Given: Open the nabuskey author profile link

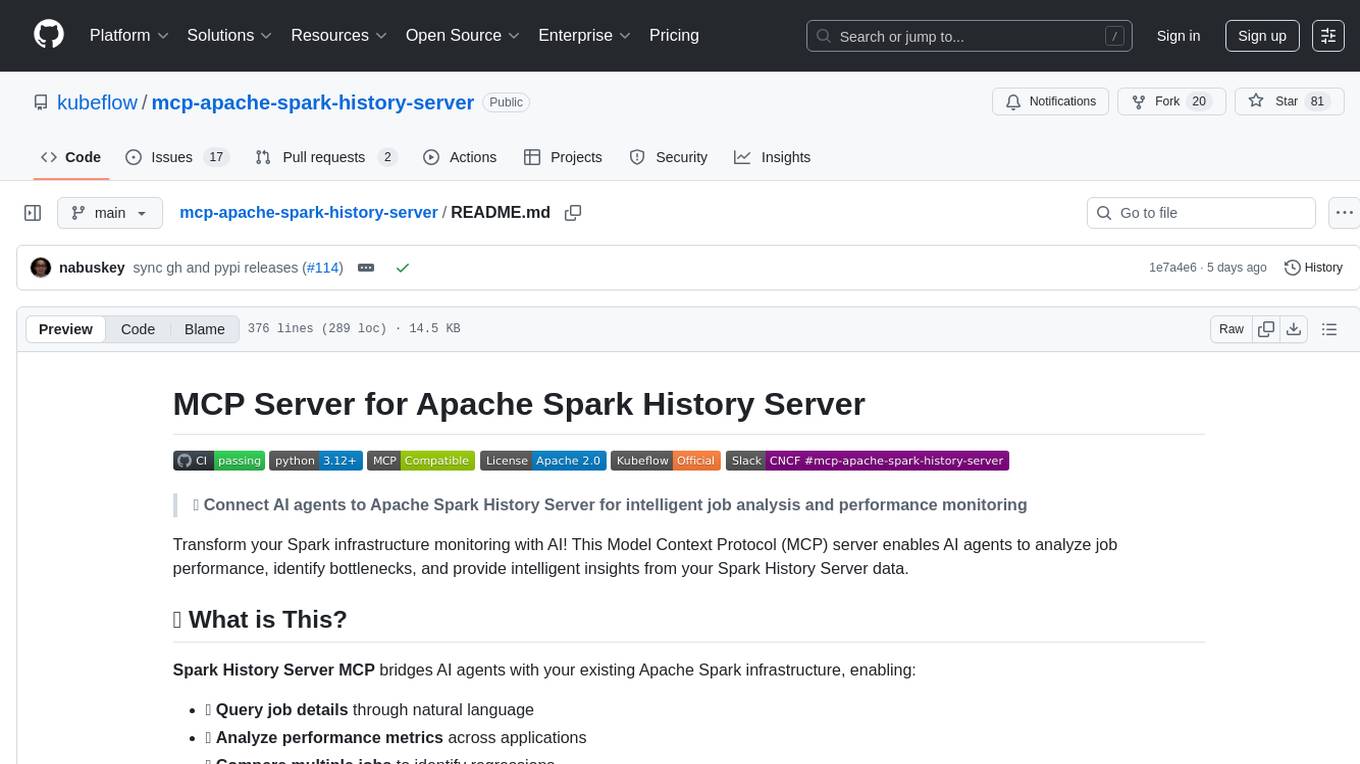Looking at the screenshot, I should (92, 268).
